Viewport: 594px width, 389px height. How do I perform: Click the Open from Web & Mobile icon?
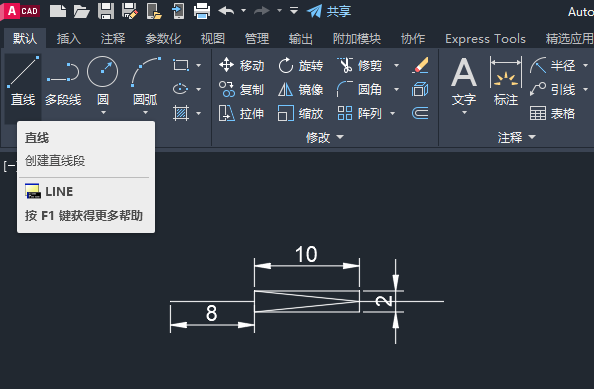(x=154, y=11)
